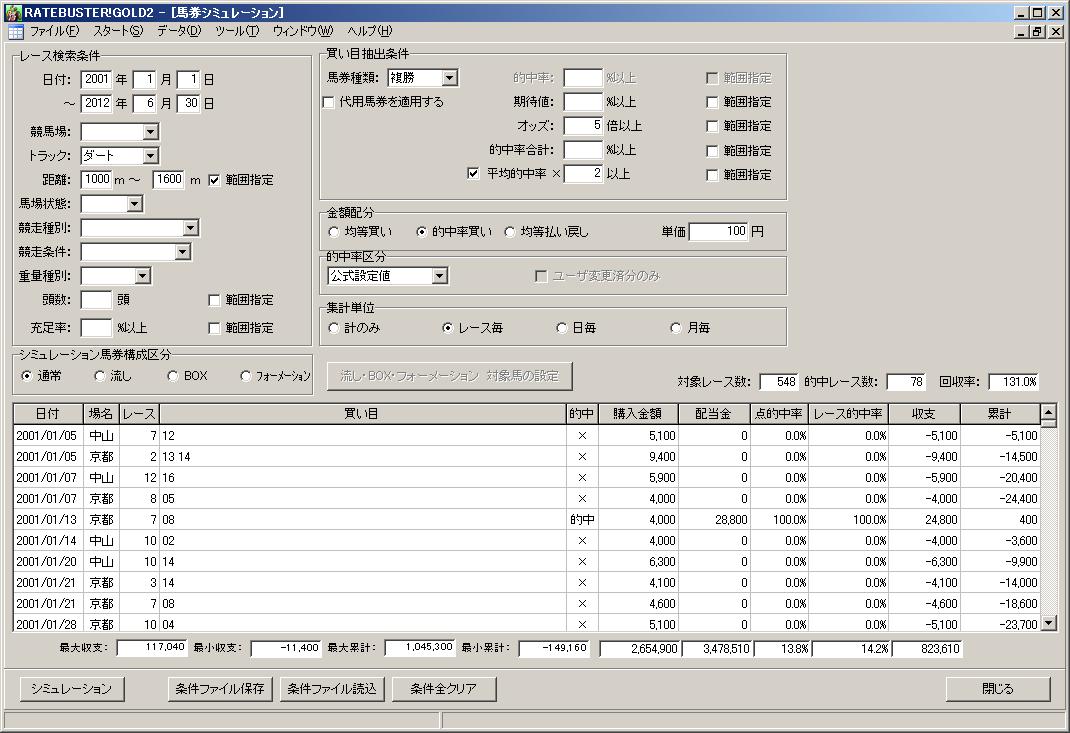1070x733 pixels.
Task: Select the 2001/01/13 京都 row with 的中
Action: coord(527,520)
